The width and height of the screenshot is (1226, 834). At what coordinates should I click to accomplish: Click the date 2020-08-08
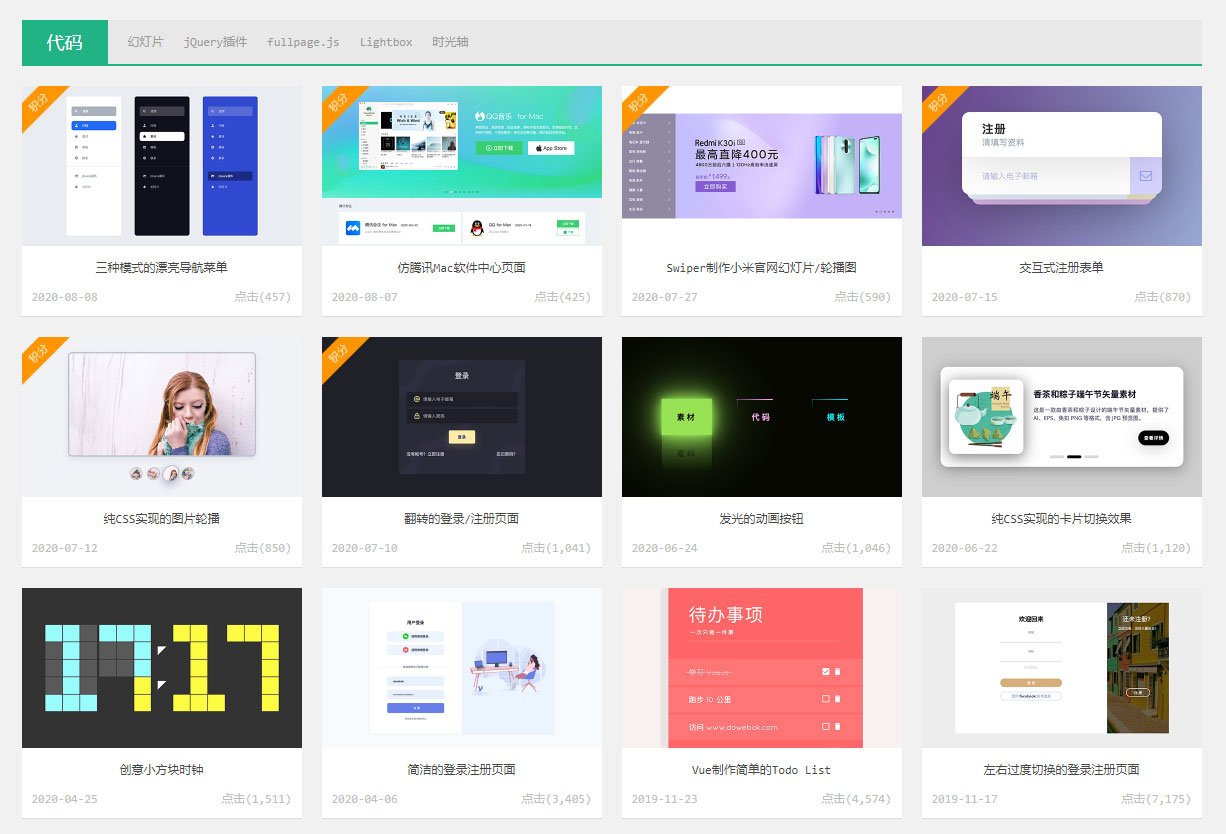pyautogui.click(x=65, y=297)
